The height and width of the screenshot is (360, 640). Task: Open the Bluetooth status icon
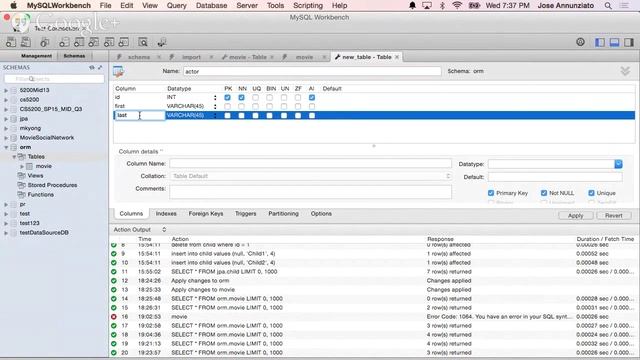[442, 5]
